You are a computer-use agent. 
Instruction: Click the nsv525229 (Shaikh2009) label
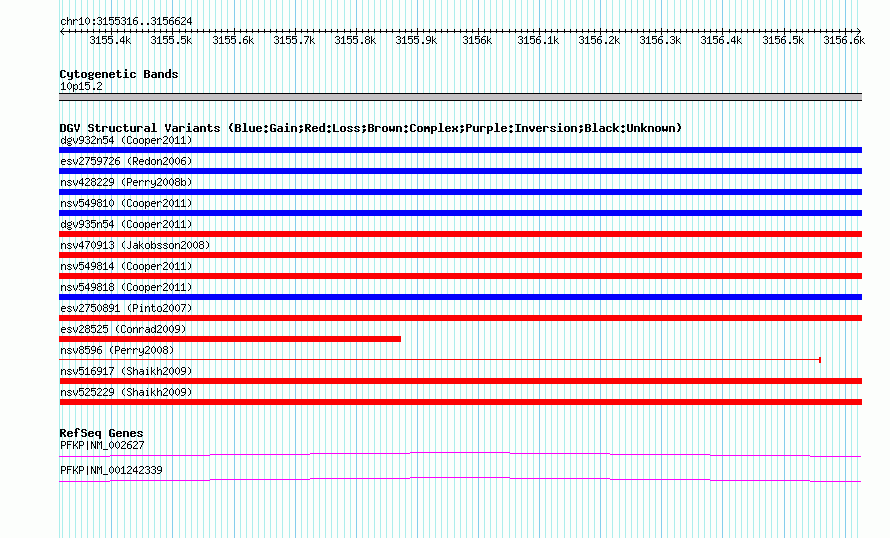[126, 392]
